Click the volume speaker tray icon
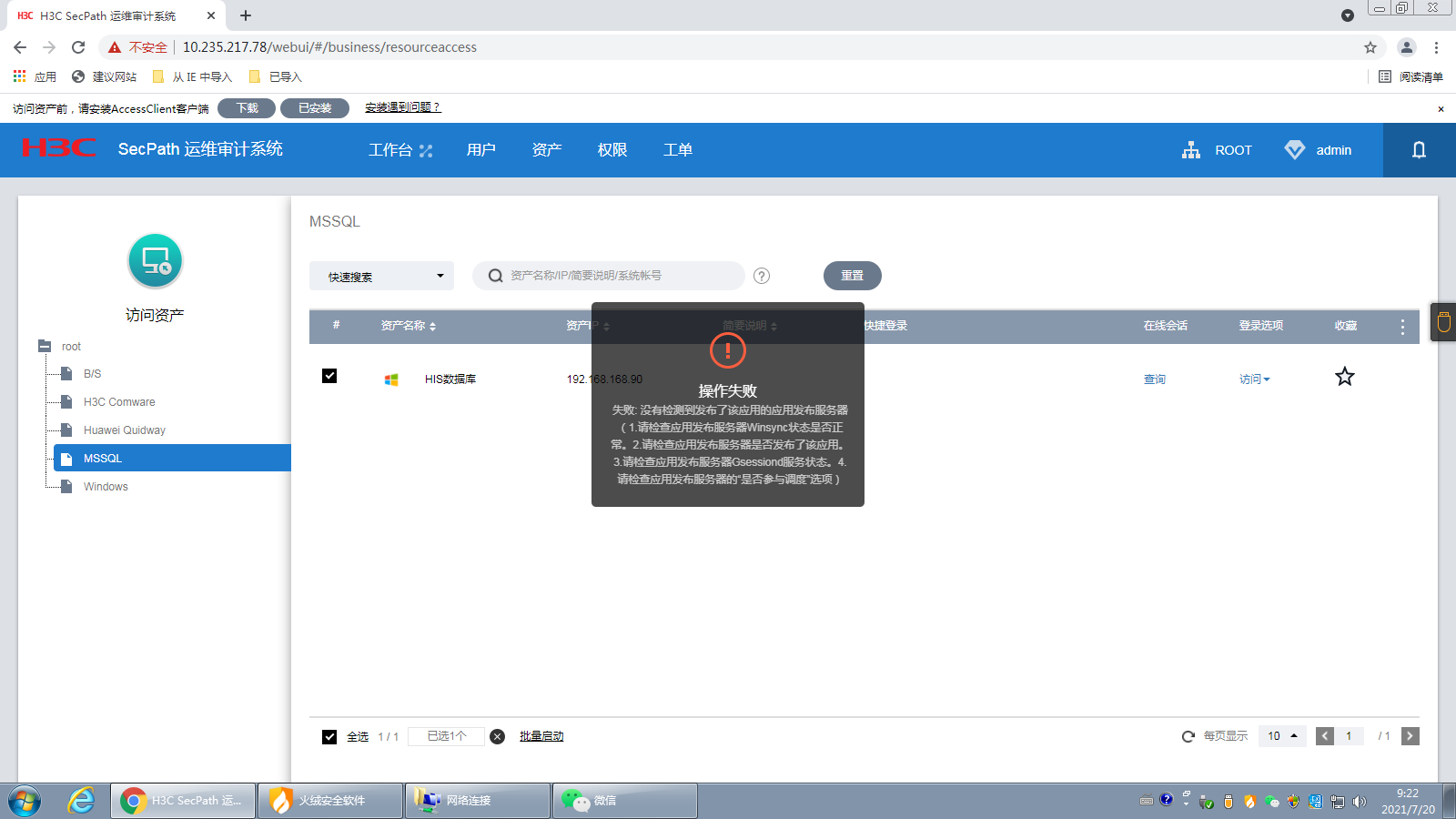 1360,802
